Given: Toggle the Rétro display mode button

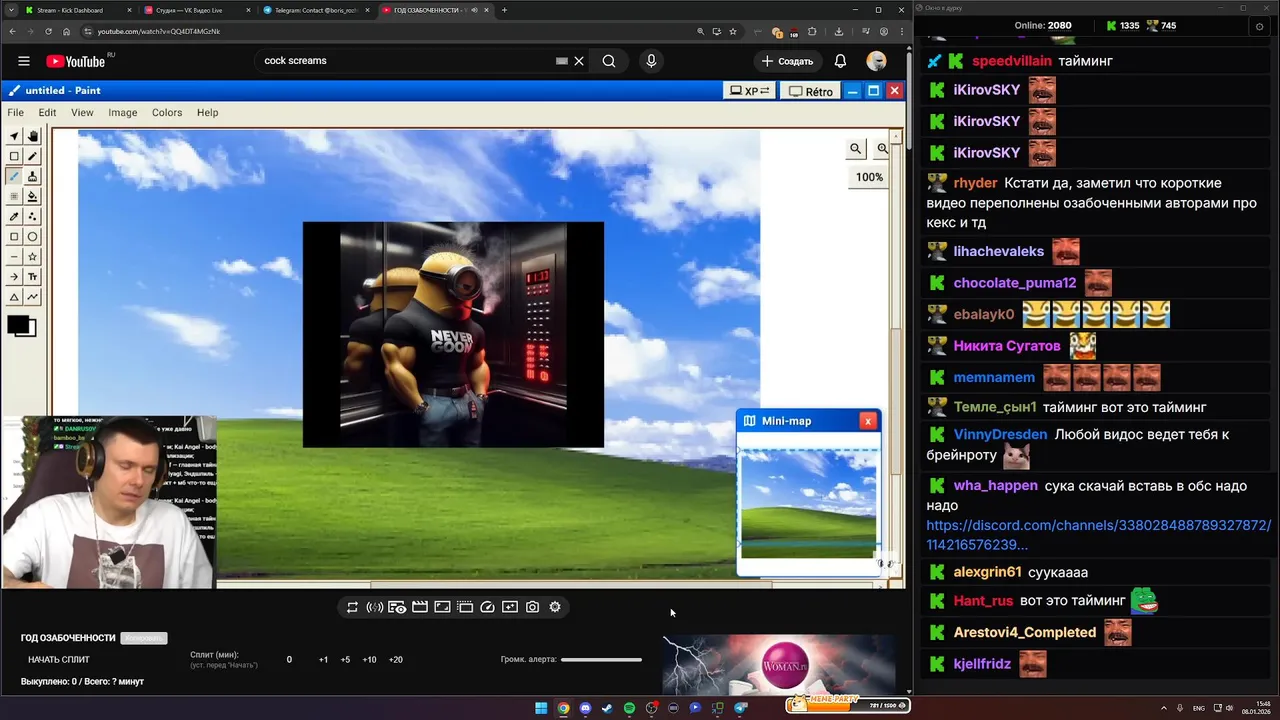Looking at the screenshot, I should coord(810,91).
